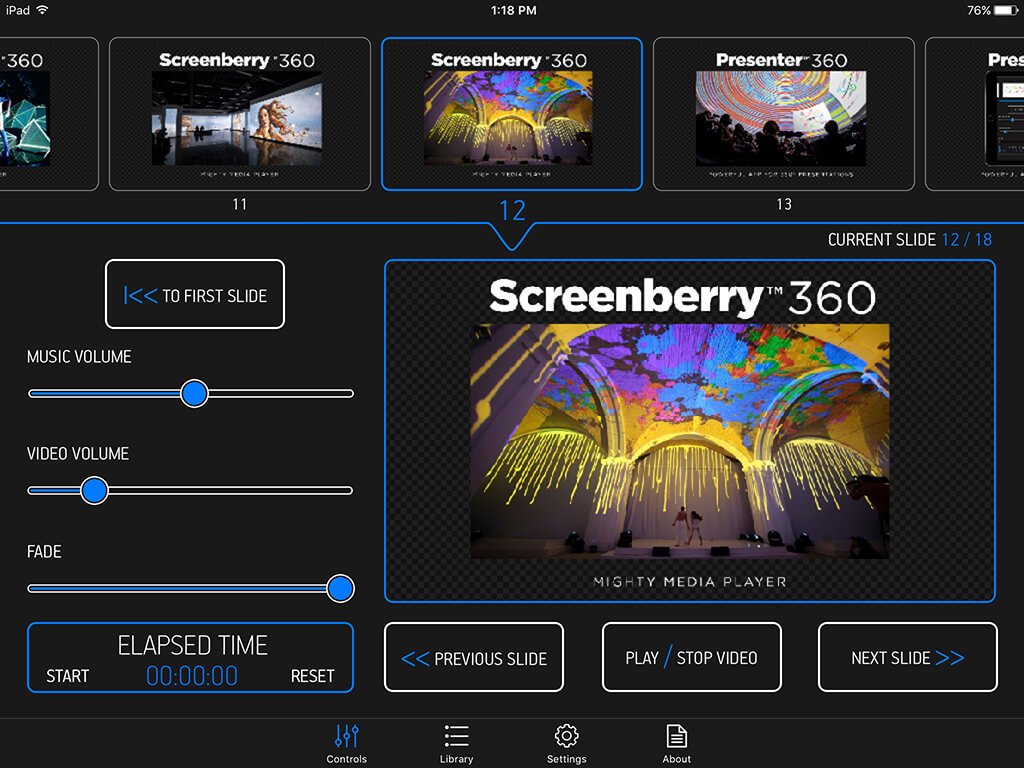Click the highlighted slide number 12 label
Image resolution: width=1024 pixels, height=768 pixels.
click(x=512, y=210)
